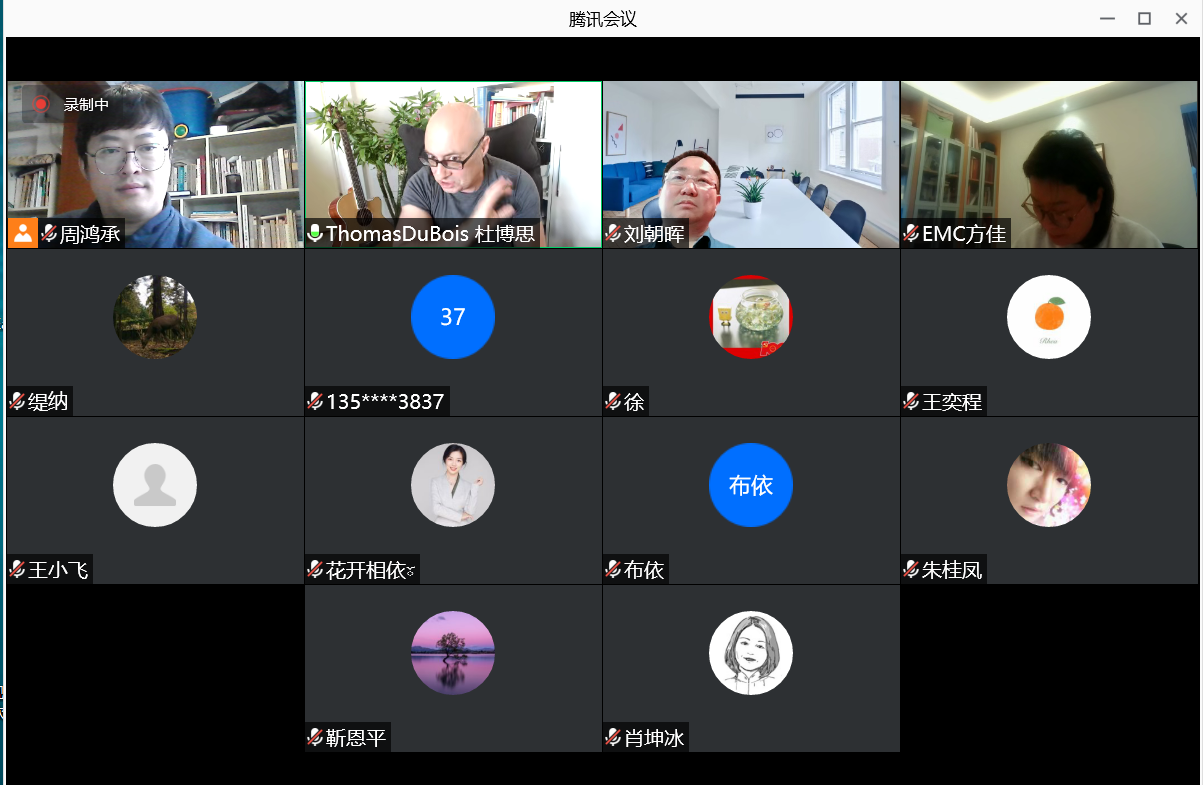Click the muted microphone icon beside 135****3837
The height and width of the screenshot is (785, 1203).
point(315,402)
